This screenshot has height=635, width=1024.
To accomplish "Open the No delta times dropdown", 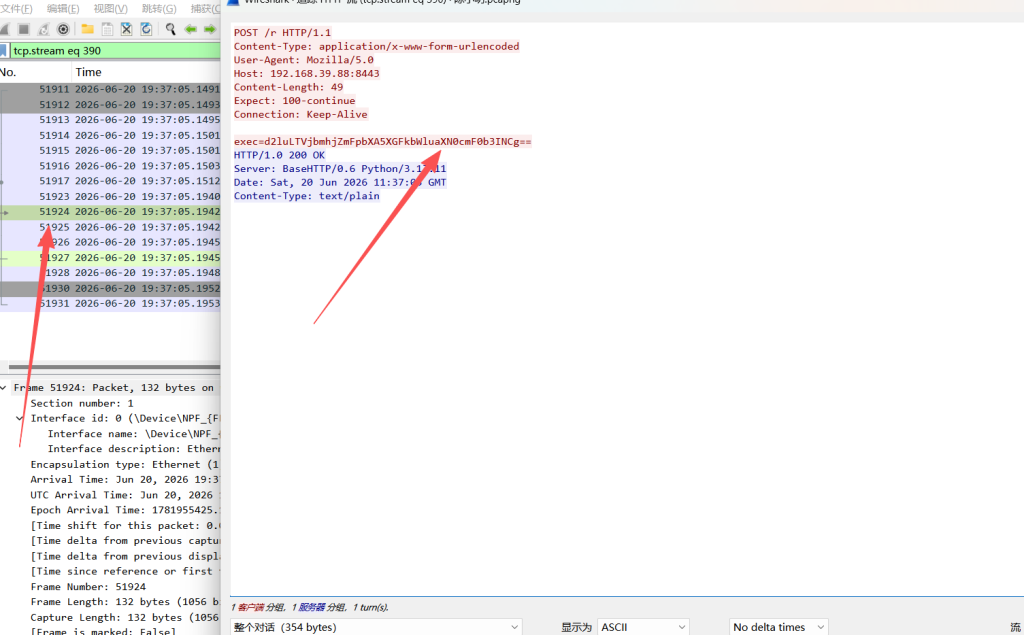I will [778, 627].
